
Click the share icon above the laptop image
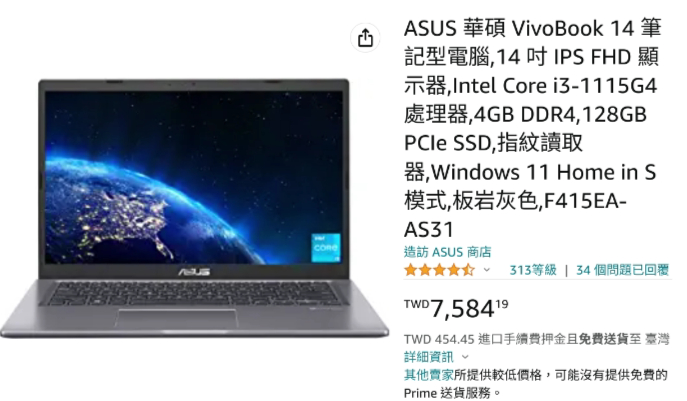[x=365, y=38]
